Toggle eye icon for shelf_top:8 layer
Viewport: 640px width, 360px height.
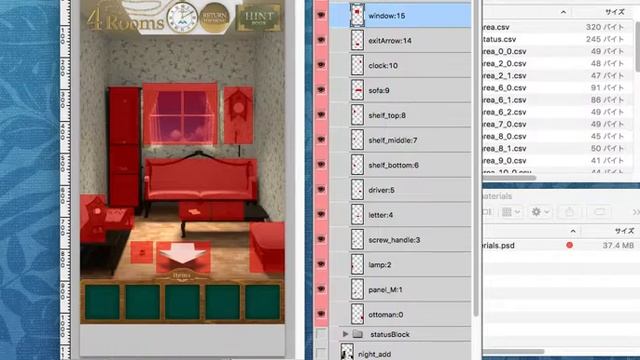click(321, 115)
